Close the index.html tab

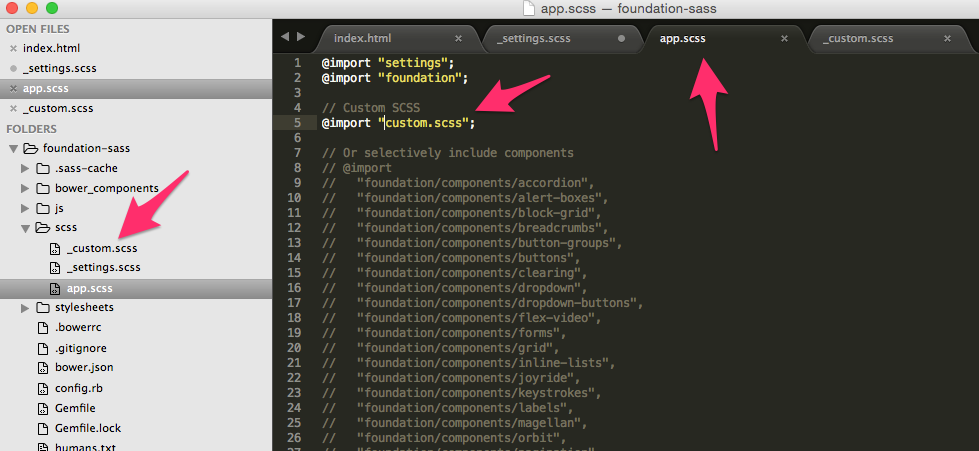click(x=458, y=39)
